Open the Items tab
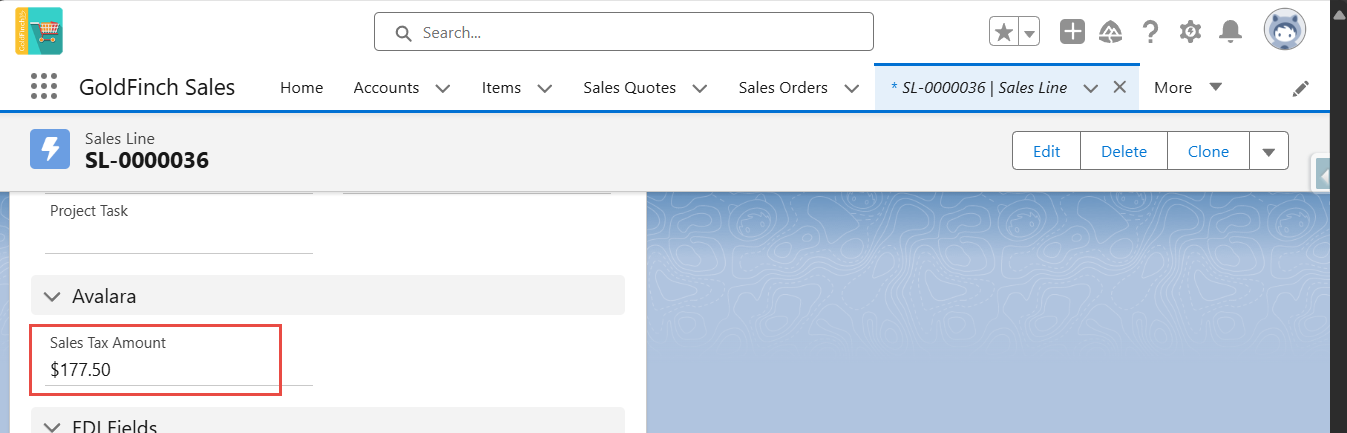 [501, 87]
